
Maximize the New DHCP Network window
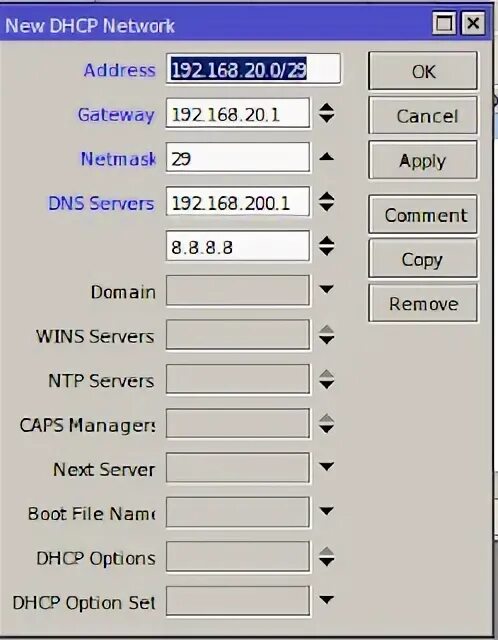click(x=444, y=23)
